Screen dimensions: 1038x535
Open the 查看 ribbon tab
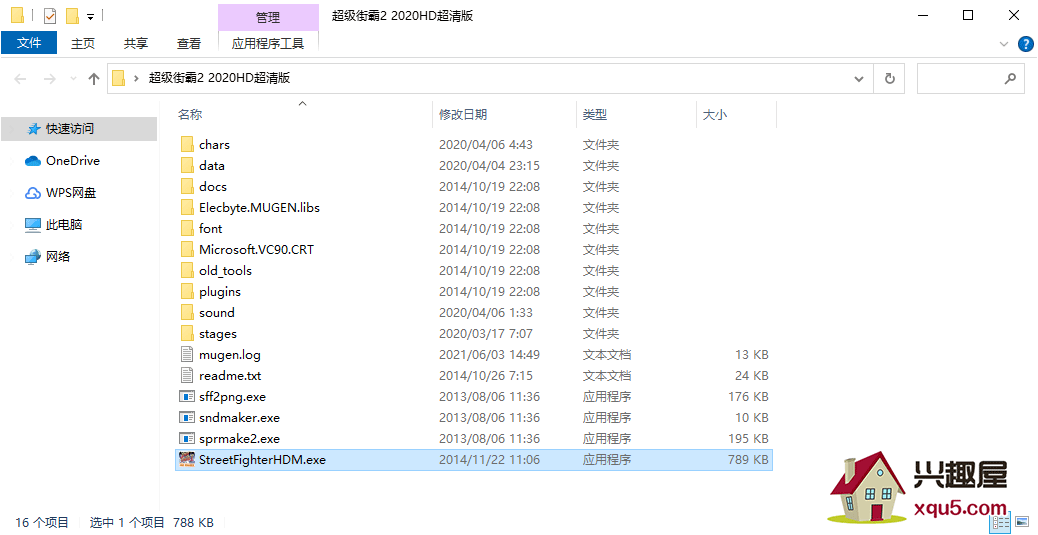189,43
